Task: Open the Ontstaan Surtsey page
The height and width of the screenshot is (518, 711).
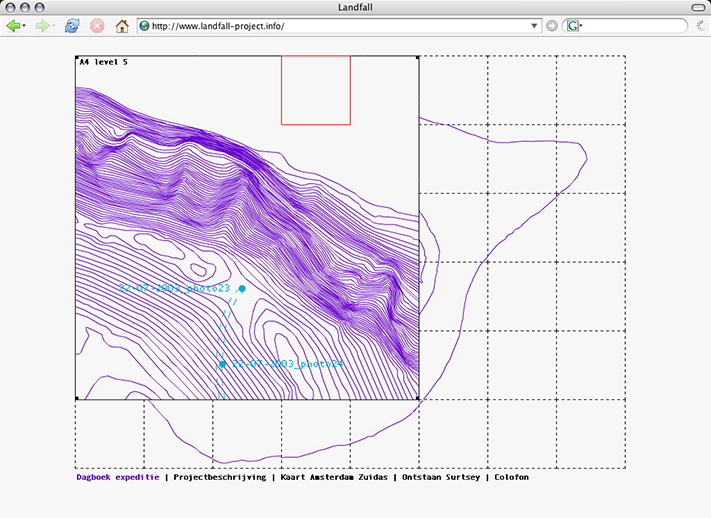Action: [443, 477]
